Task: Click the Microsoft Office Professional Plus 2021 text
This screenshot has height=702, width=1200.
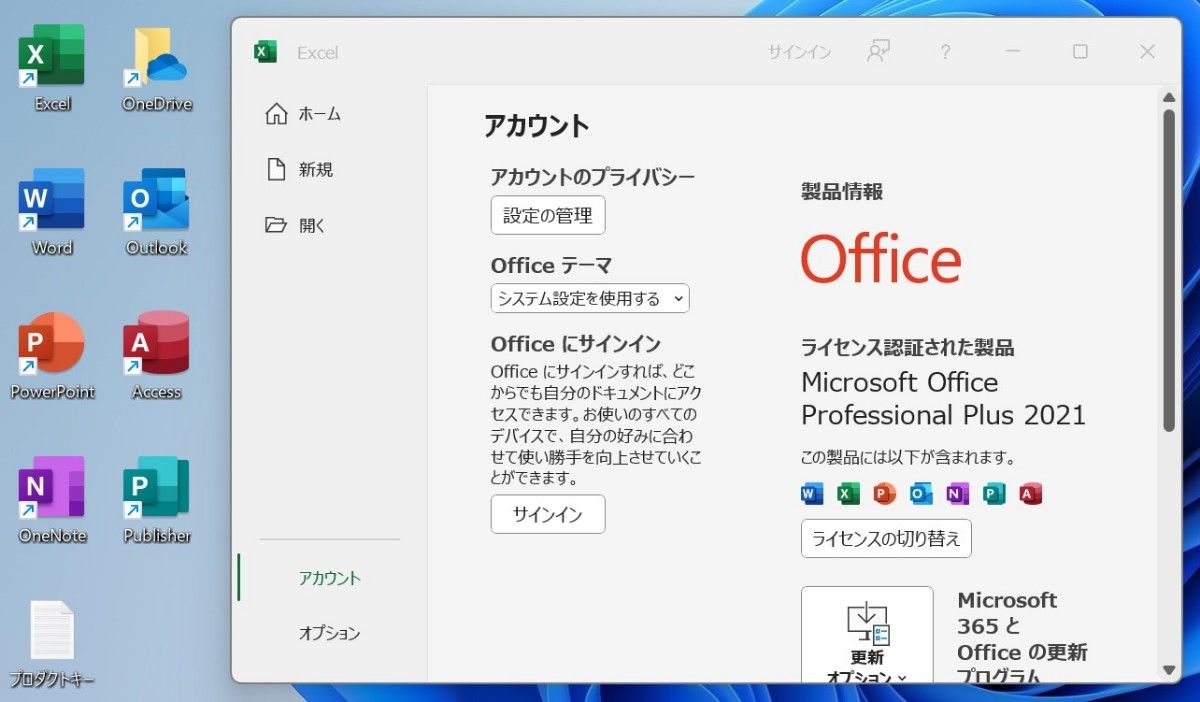Action: (943, 398)
